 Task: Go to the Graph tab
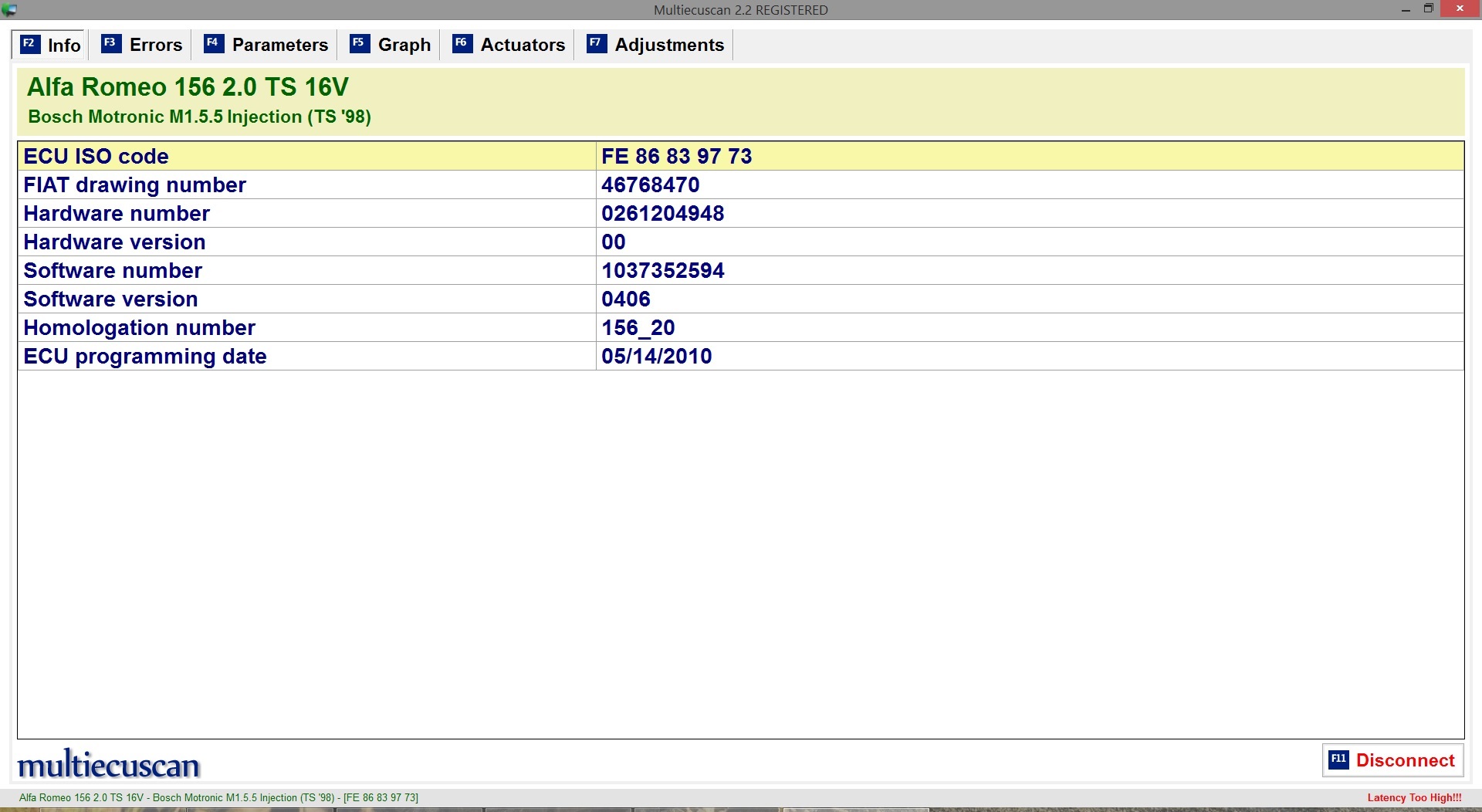tap(404, 45)
